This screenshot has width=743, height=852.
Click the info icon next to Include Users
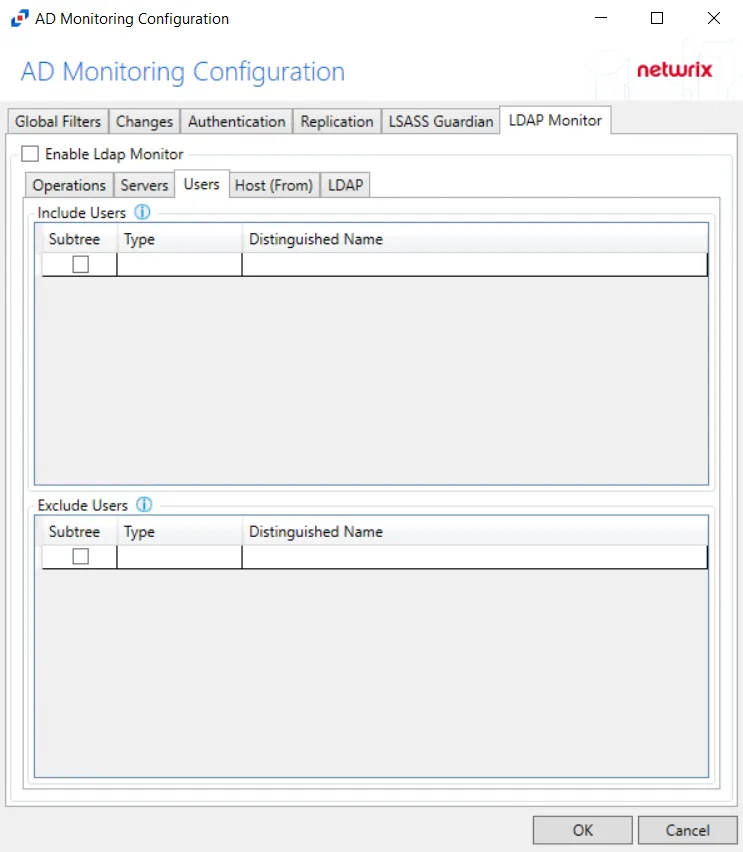point(142,212)
